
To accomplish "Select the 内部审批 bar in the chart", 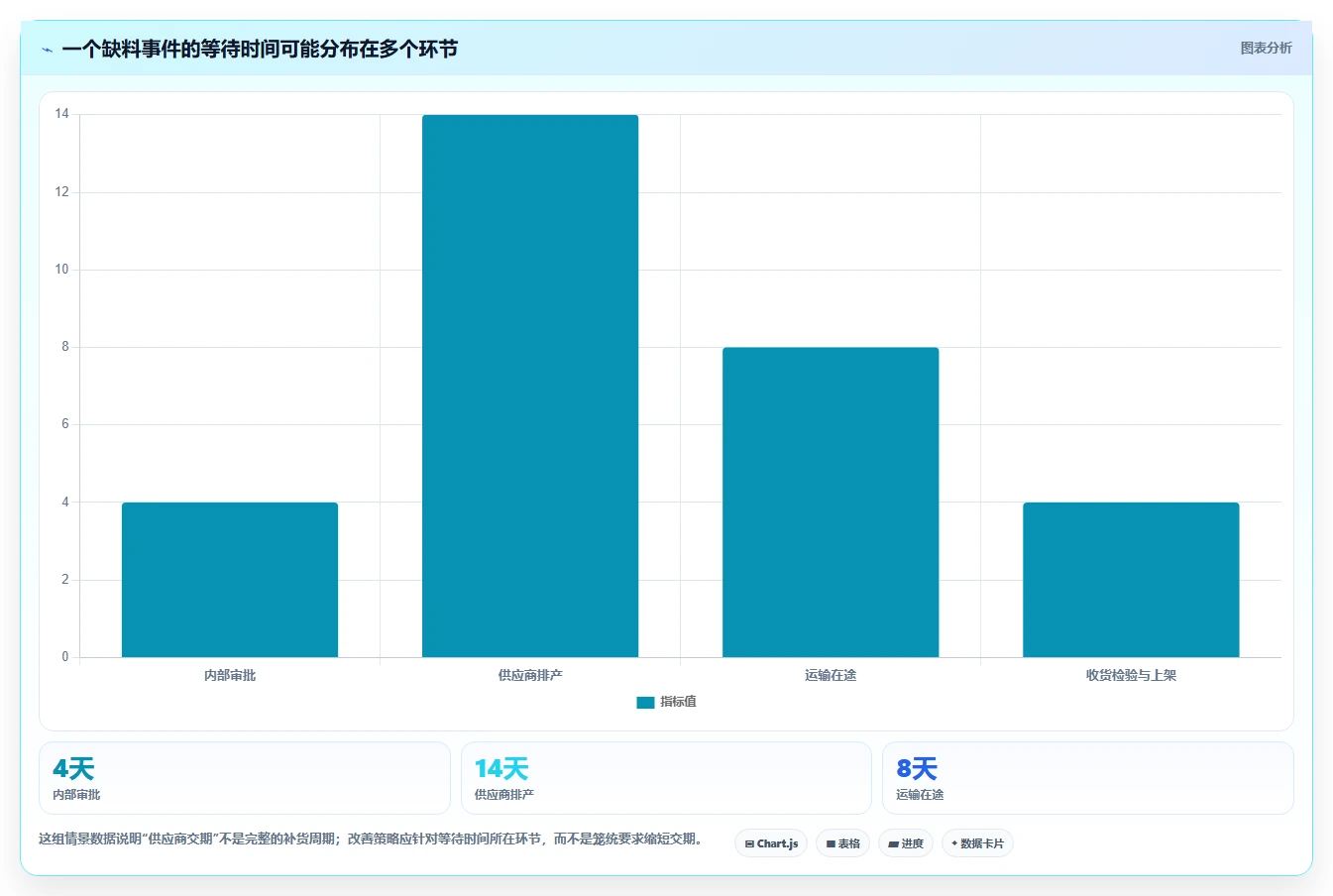I will pyautogui.click(x=230, y=580).
